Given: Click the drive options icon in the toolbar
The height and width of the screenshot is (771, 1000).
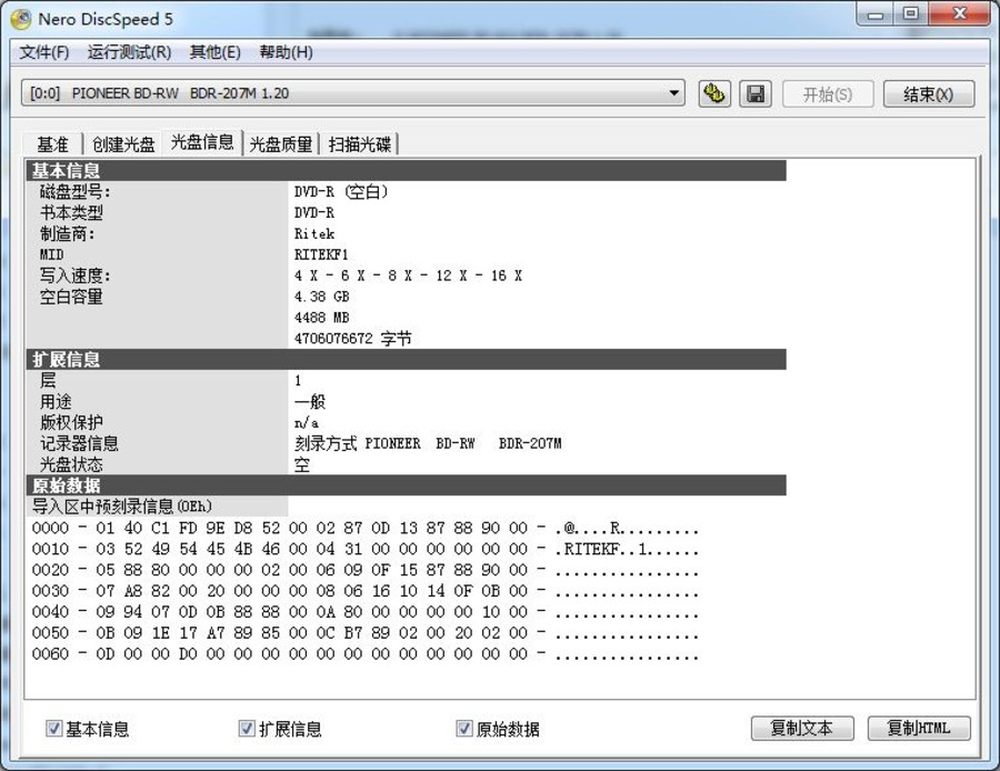Looking at the screenshot, I should pyautogui.click(x=714, y=94).
